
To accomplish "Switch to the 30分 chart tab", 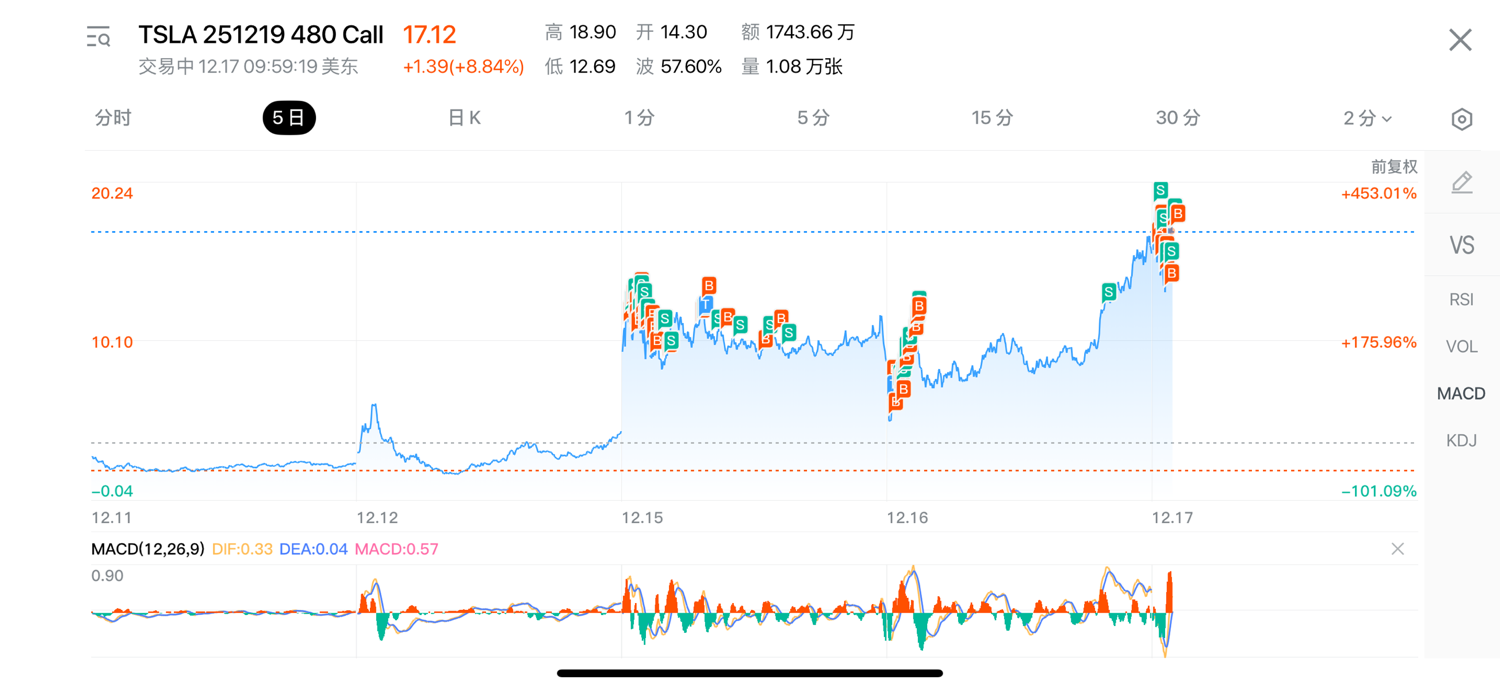I will pyautogui.click(x=1178, y=118).
